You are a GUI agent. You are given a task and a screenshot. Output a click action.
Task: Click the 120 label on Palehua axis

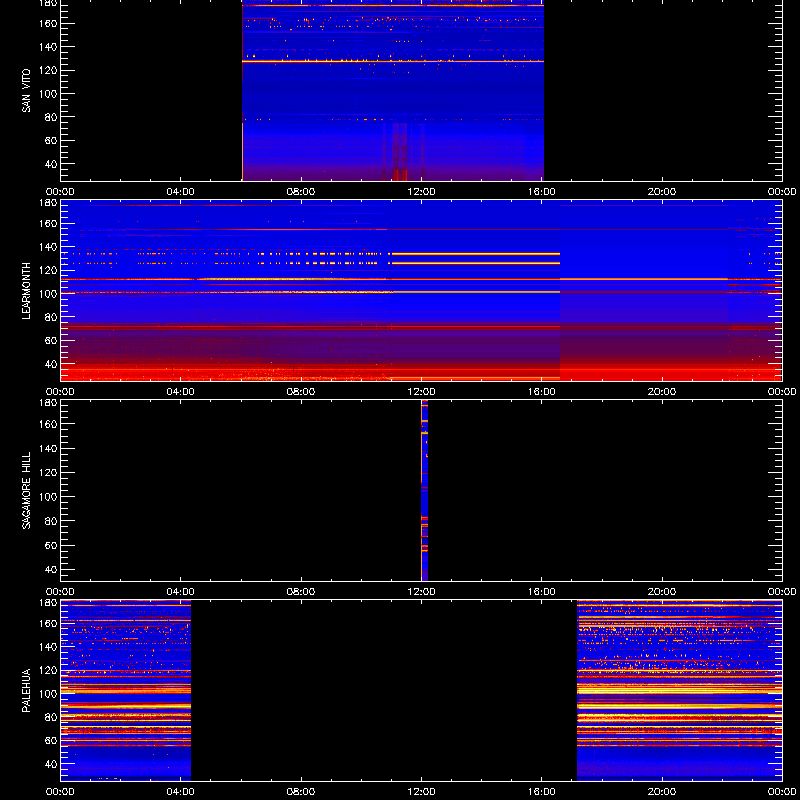[48, 670]
